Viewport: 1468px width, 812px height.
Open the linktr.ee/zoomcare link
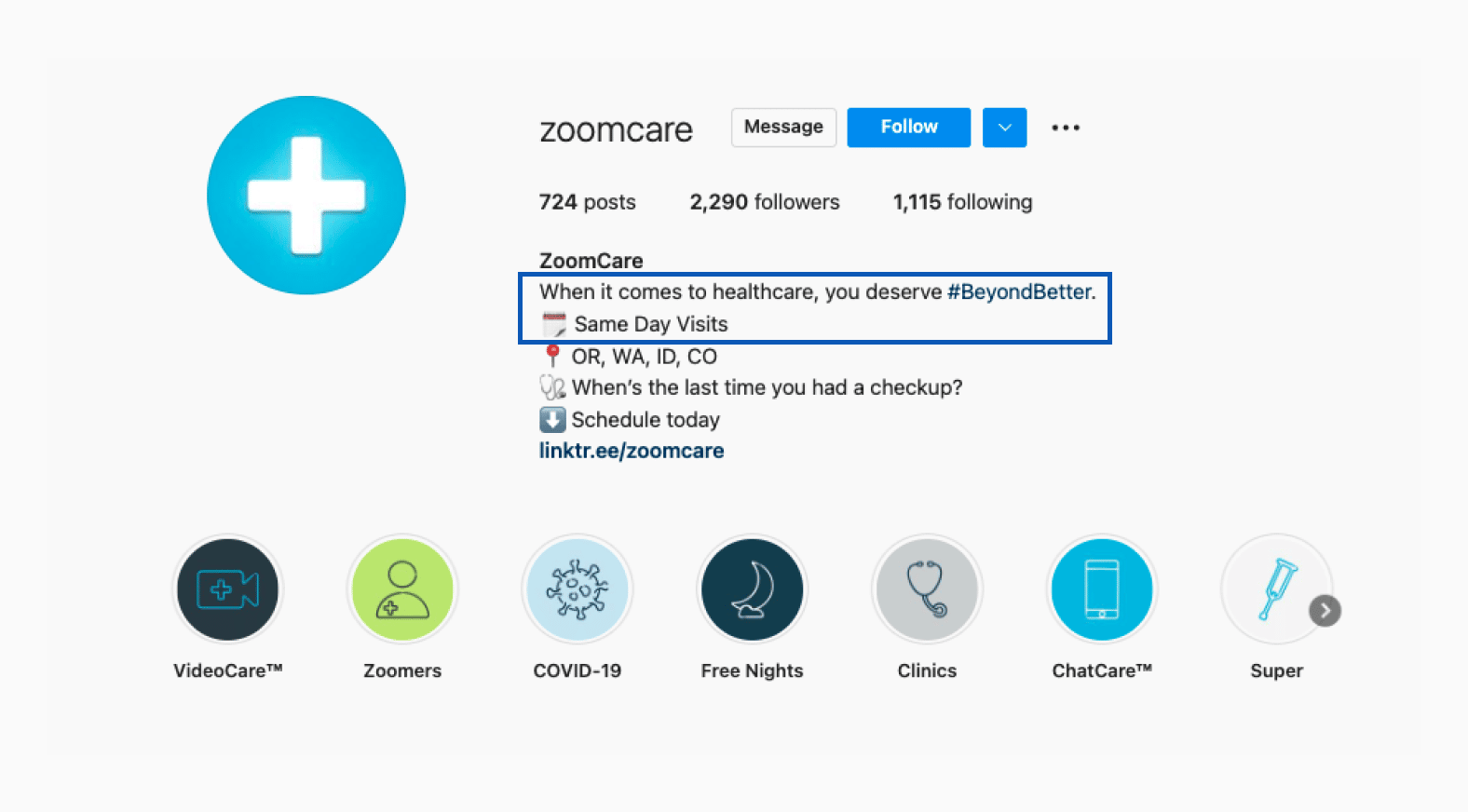click(632, 451)
